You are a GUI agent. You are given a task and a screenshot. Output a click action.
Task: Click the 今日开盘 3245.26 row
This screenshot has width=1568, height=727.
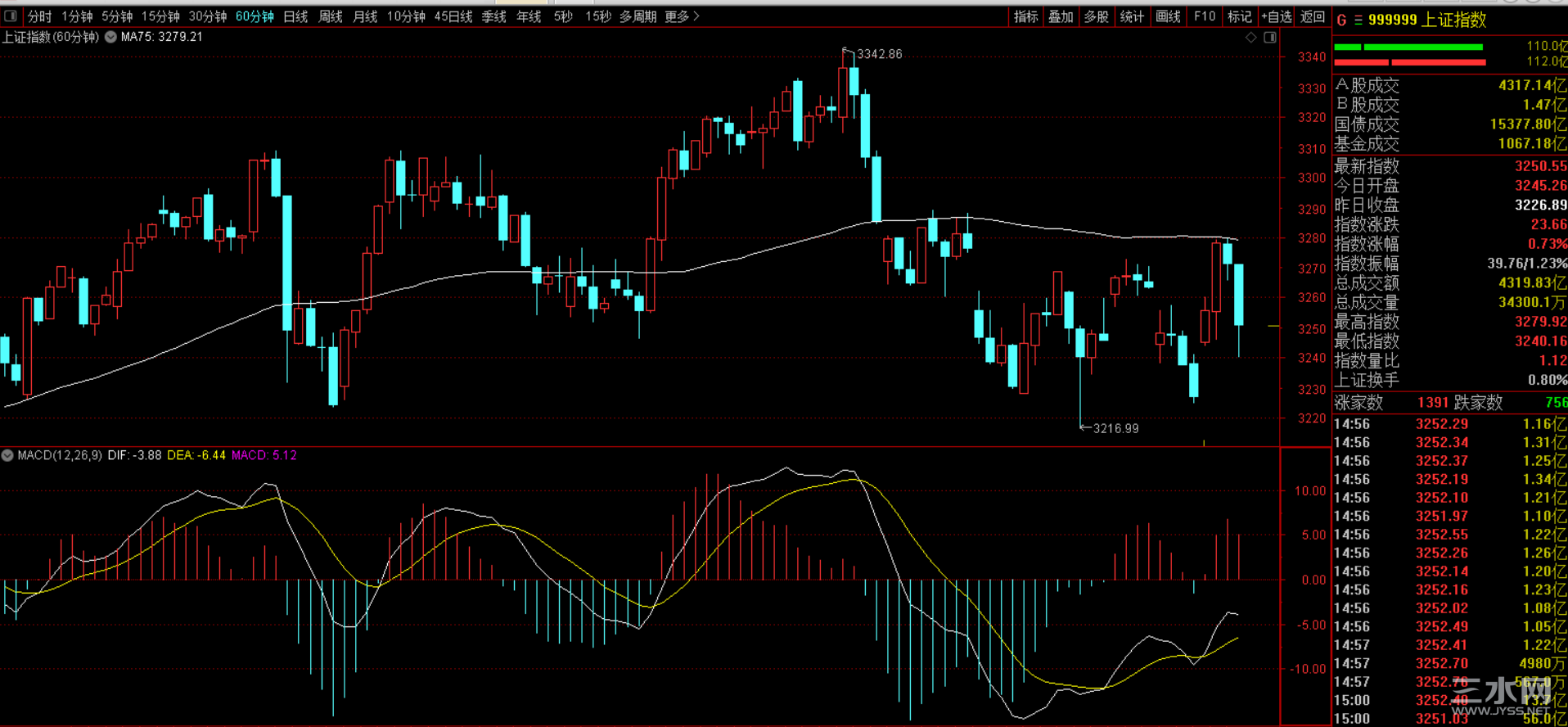(1450, 186)
